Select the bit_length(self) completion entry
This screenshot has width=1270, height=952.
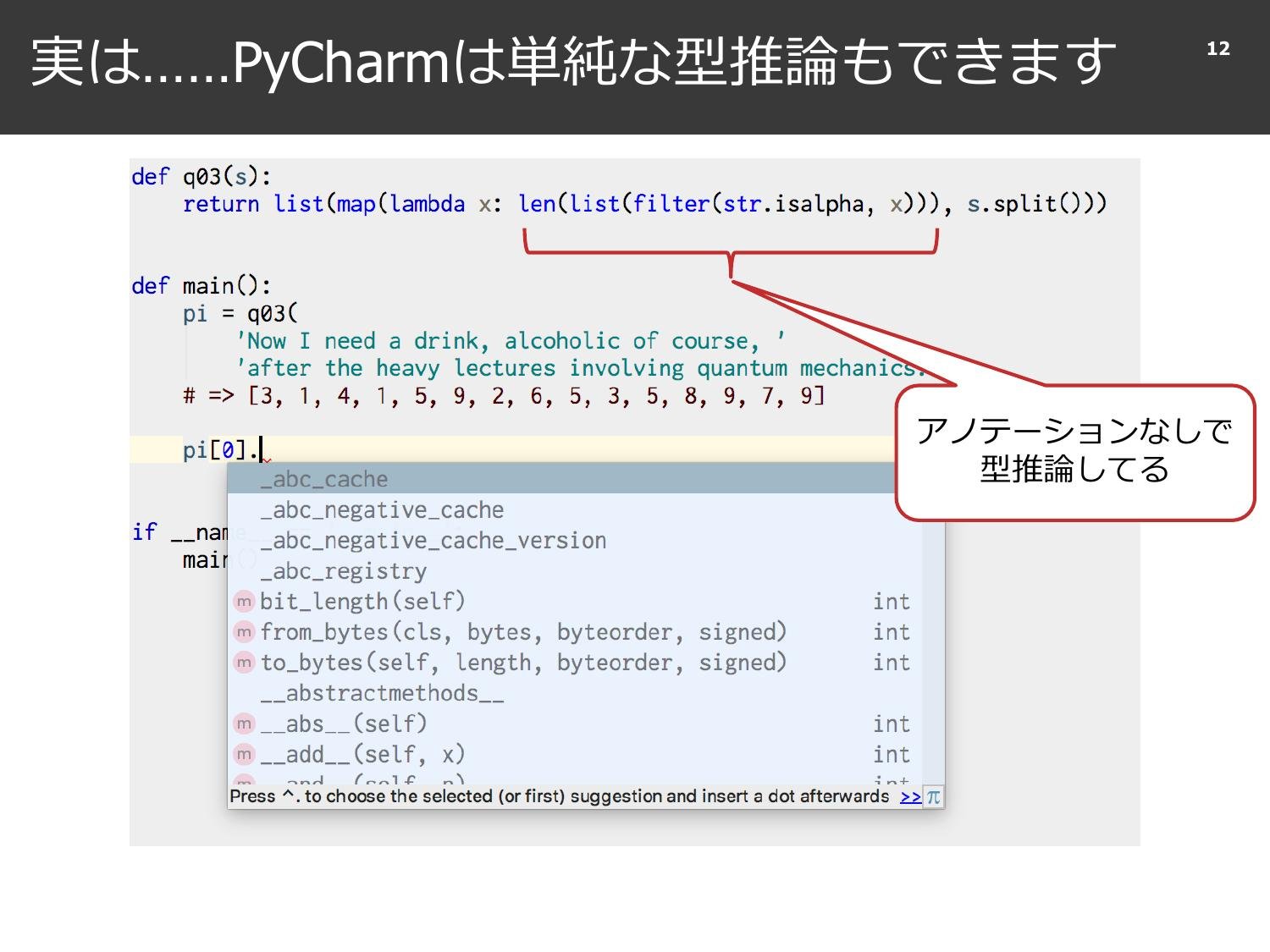362,601
